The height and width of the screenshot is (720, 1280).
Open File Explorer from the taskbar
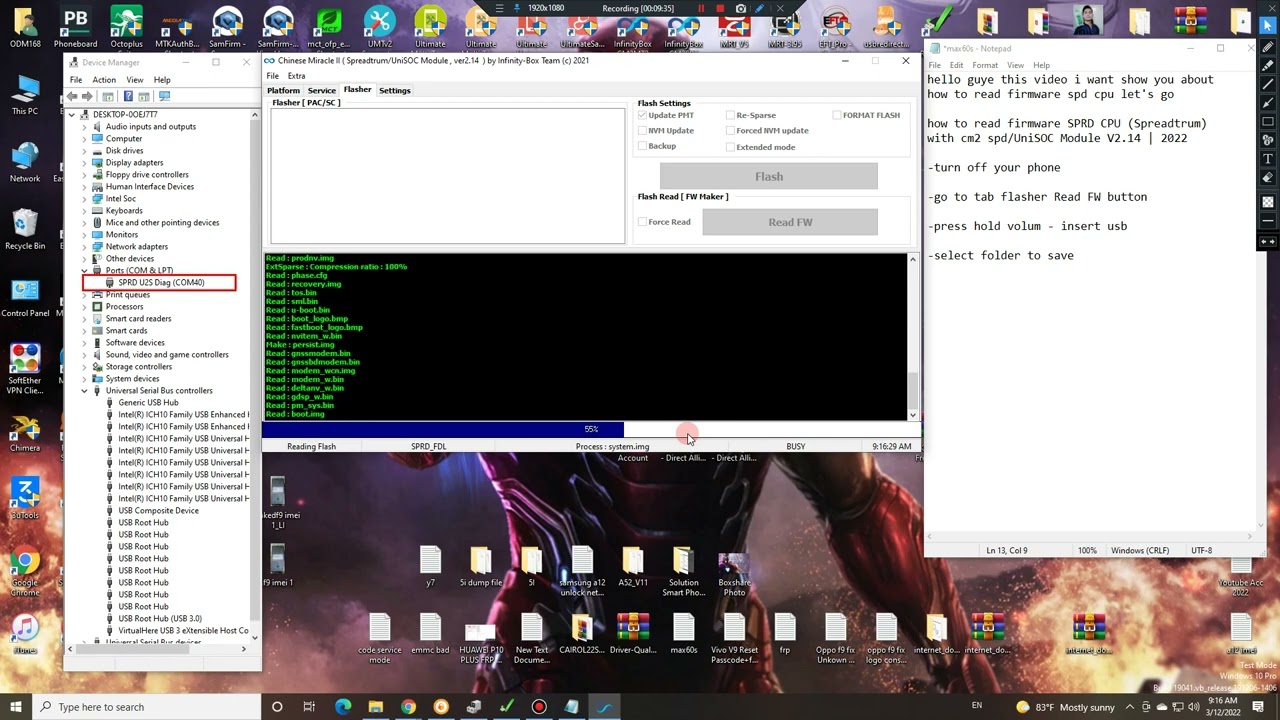pyautogui.click(x=375, y=707)
